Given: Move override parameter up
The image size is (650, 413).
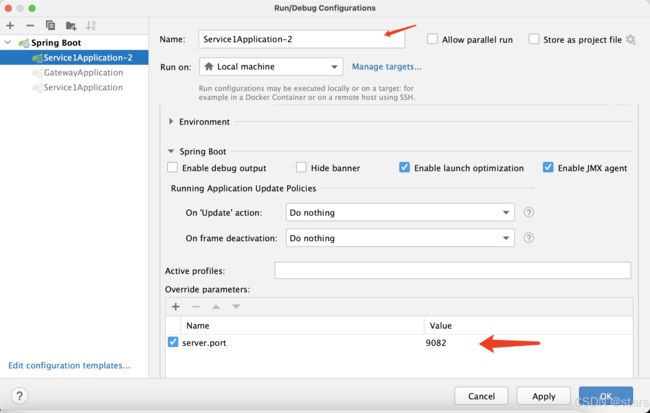Looking at the screenshot, I should [216, 306].
